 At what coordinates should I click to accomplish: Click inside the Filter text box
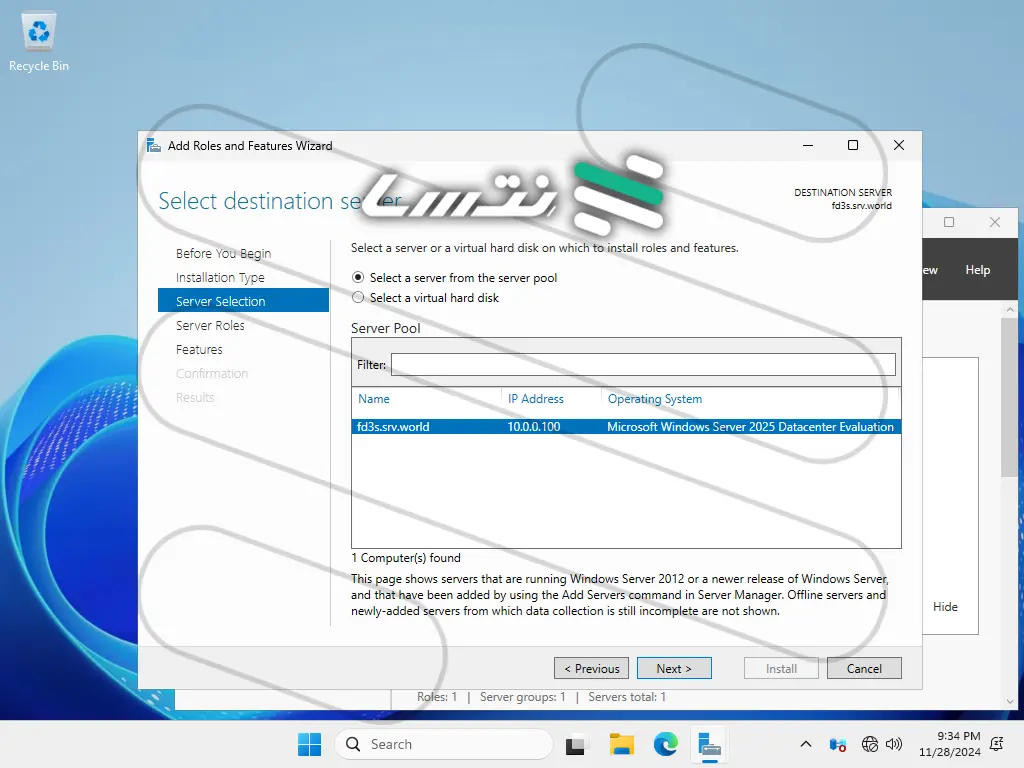pos(642,365)
